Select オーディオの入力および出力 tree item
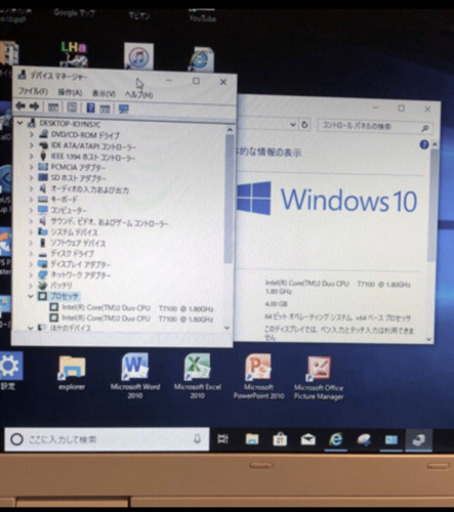The image size is (454, 512). (89, 189)
